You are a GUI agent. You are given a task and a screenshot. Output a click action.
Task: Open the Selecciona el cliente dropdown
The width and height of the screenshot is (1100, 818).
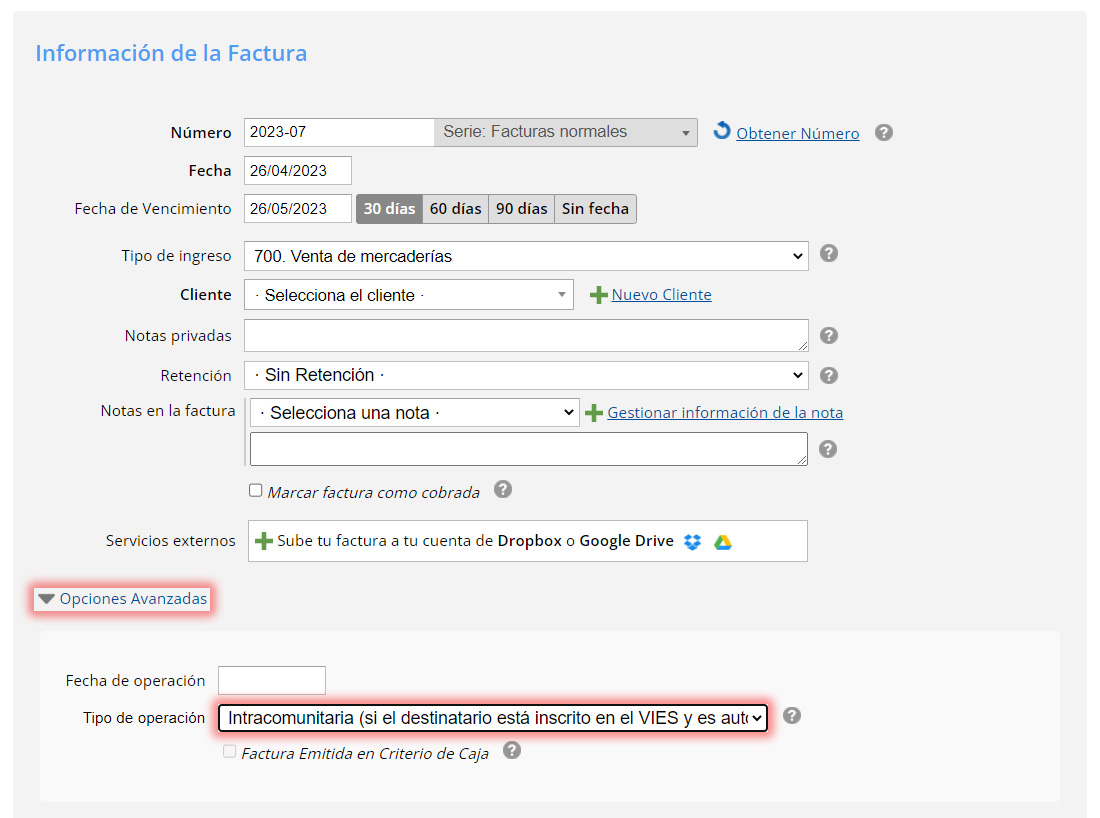tap(409, 295)
